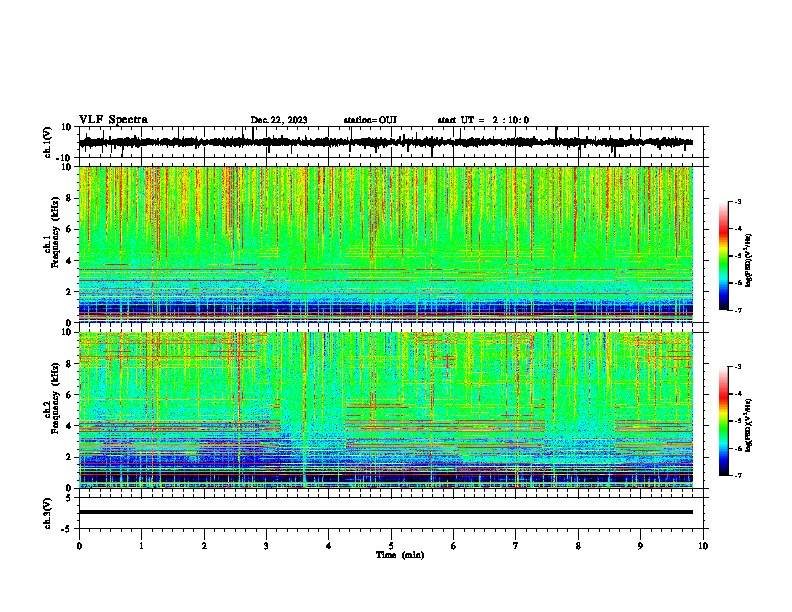Click the date text "Dec. 22, 2023"
The height and width of the screenshot is (612, 792).
[279, 120]
